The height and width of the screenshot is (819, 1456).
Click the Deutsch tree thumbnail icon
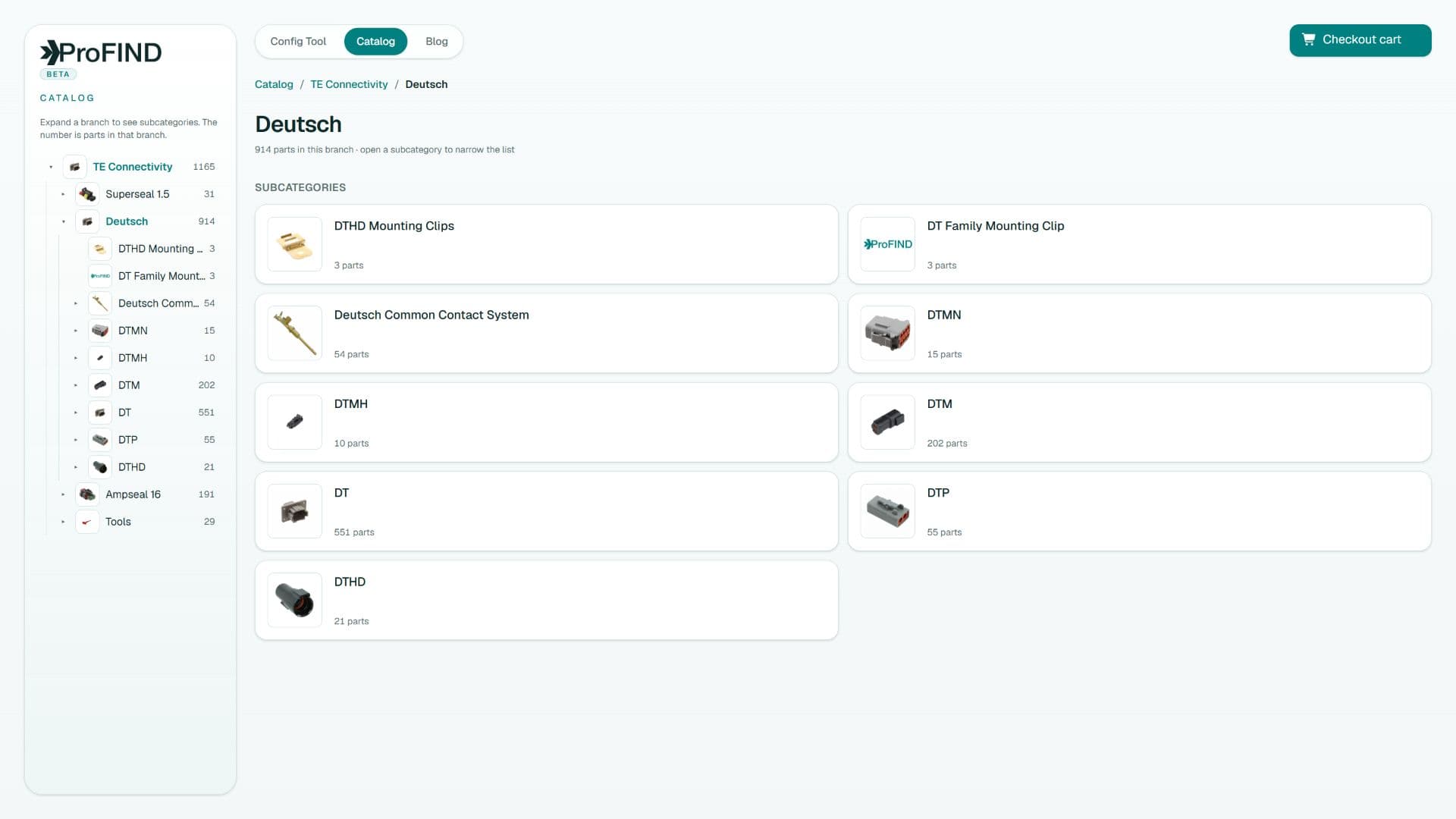(x=87, y=221)
